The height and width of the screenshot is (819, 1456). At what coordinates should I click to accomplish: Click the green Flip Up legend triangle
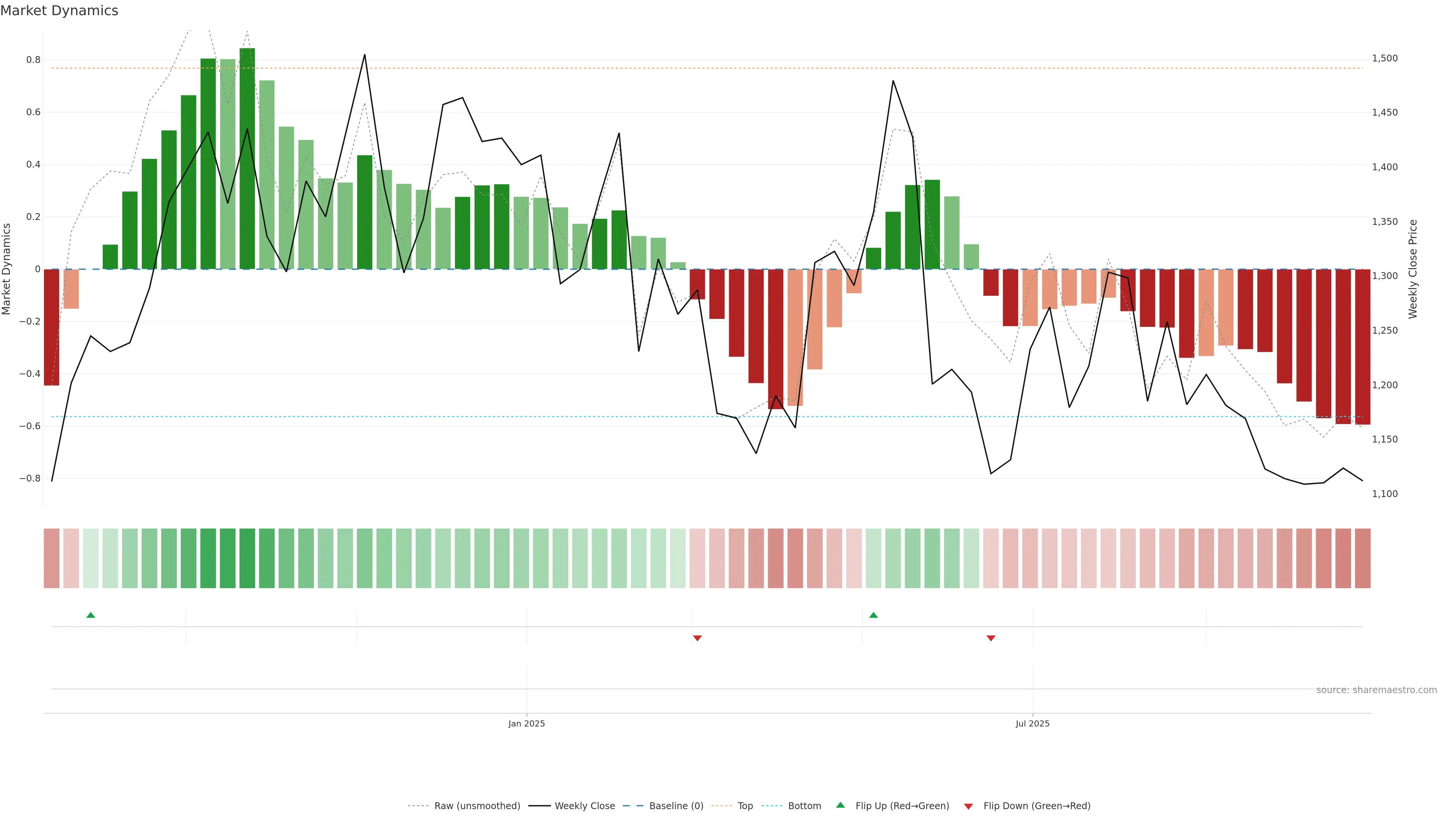[x=840, y=805]
